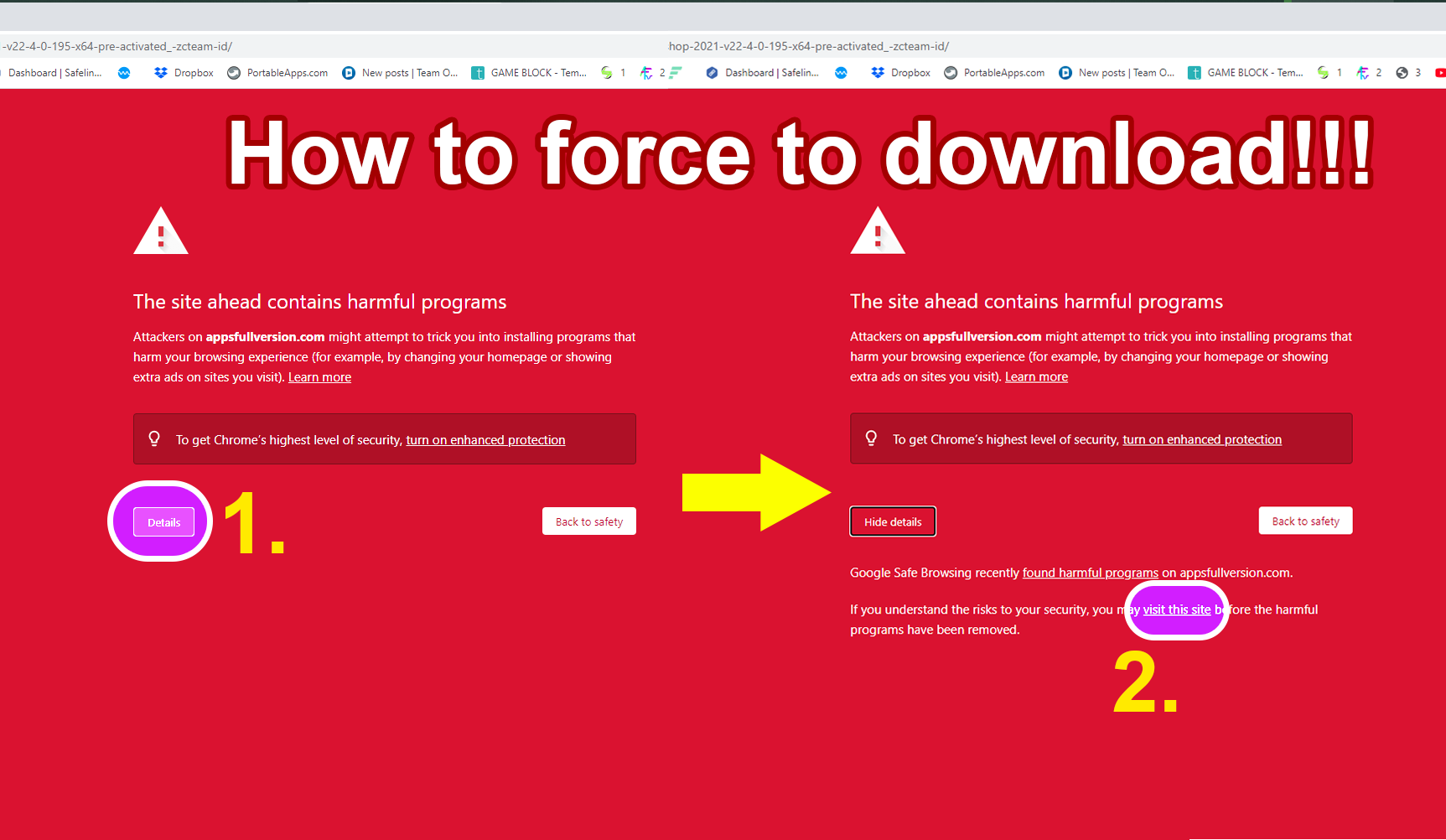Open PortableApps.com bookmark in left browser window
The image size is (1446, 840).
pos(277,73)
